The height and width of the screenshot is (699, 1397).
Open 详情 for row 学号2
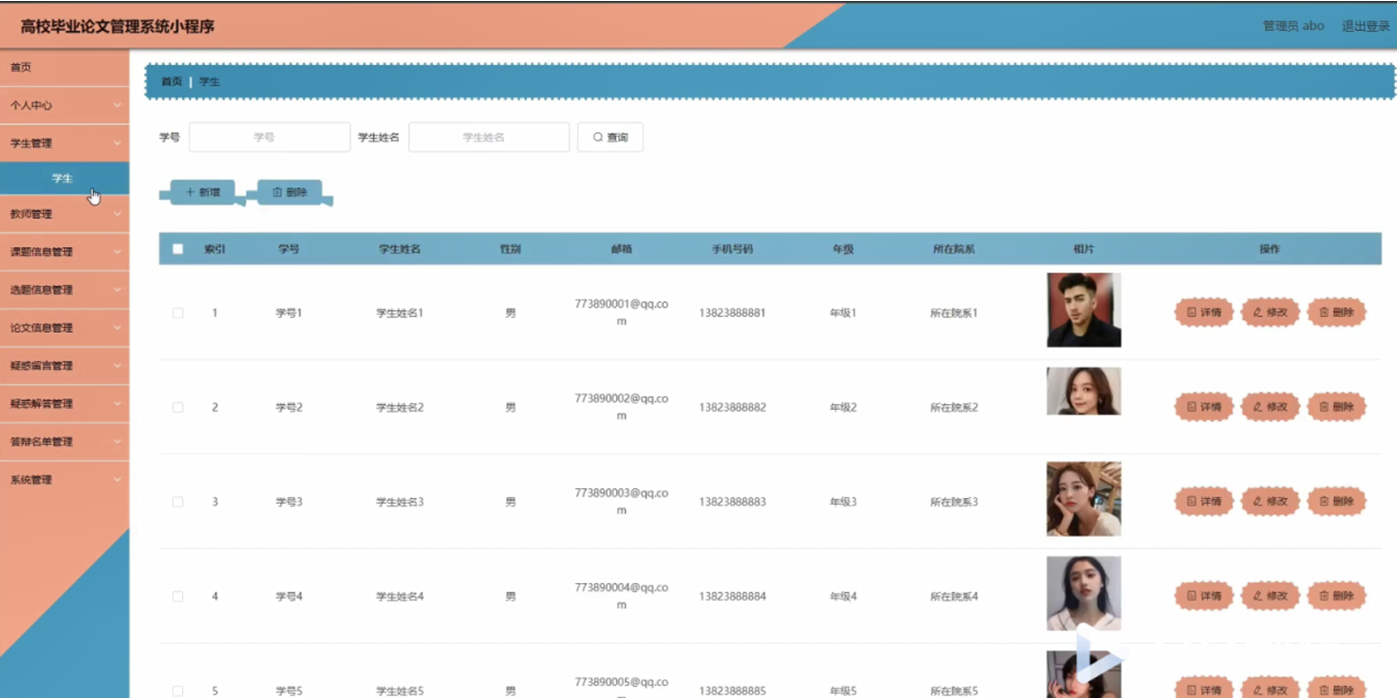1204,407
